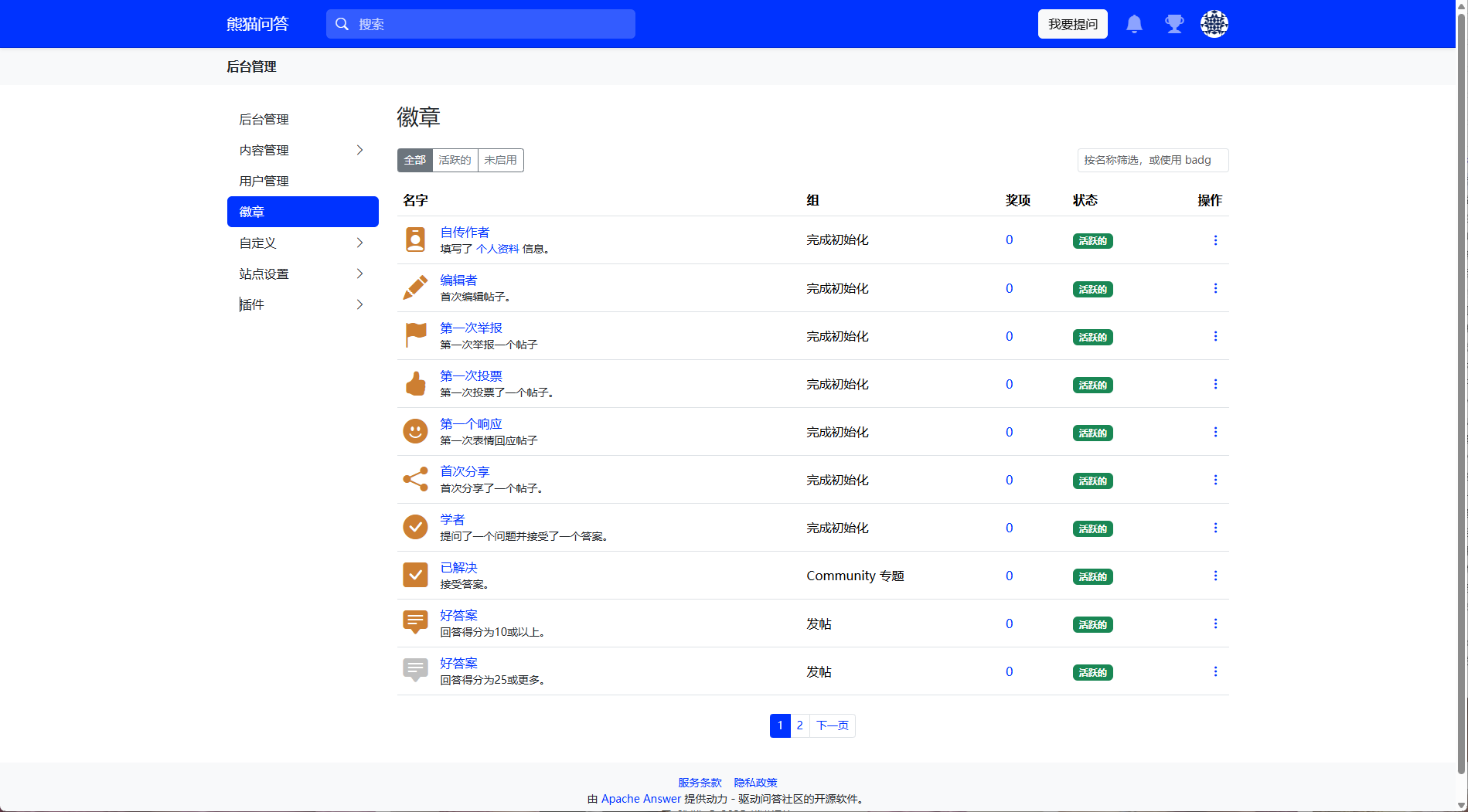Click the 第一个响应 smiley badge icon
1468x812 pixels.
pos(415,431)
